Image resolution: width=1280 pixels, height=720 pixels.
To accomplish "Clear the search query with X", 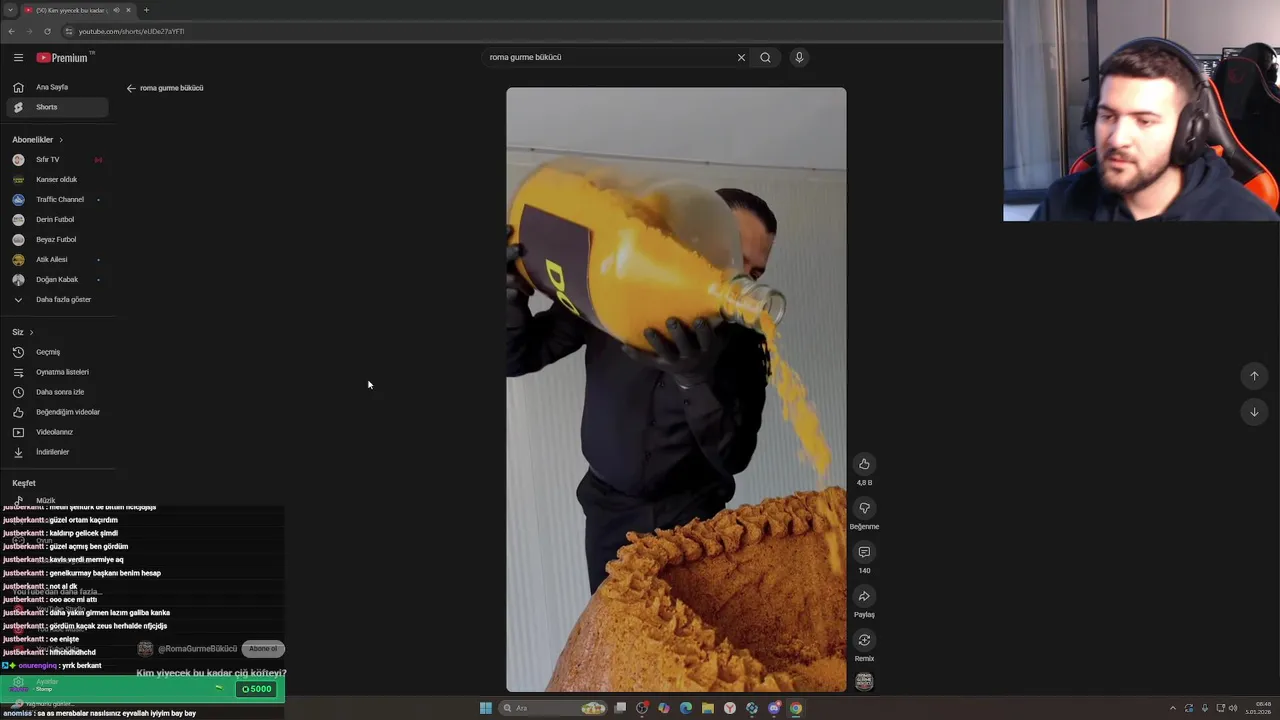I will coord(741,57).
